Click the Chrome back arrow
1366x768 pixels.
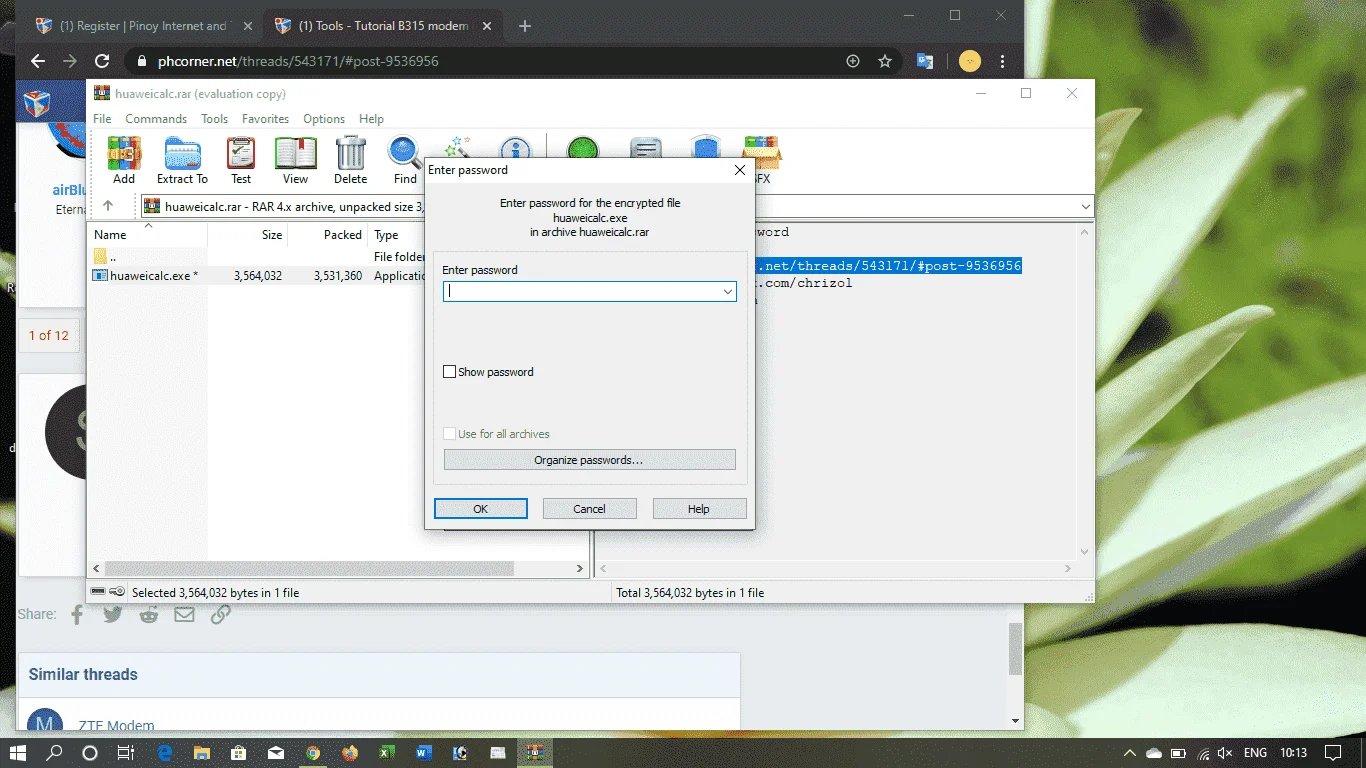point(38,61)
